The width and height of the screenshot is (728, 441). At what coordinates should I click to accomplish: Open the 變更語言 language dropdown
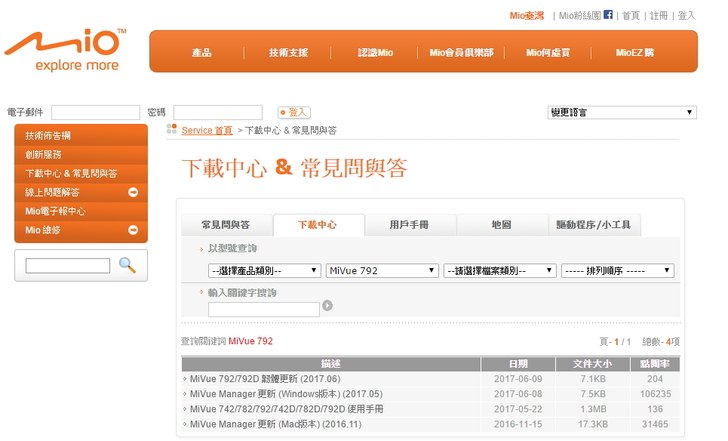pos(621,112)
